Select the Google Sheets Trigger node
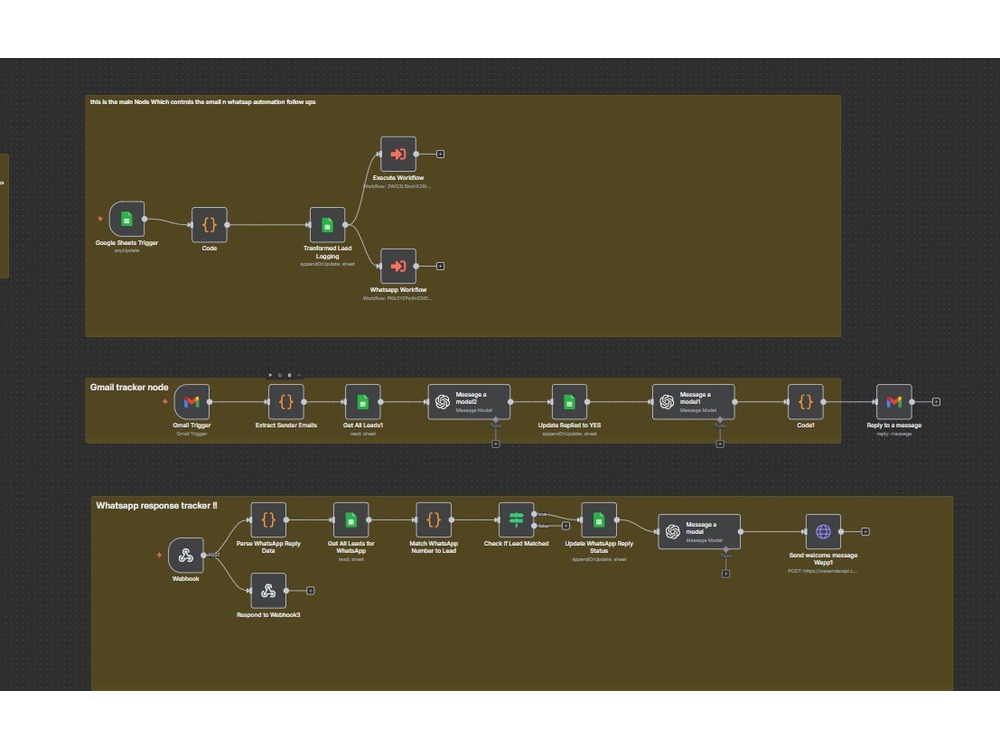The height and width of the screenshot is (750, 1000). 126,219
